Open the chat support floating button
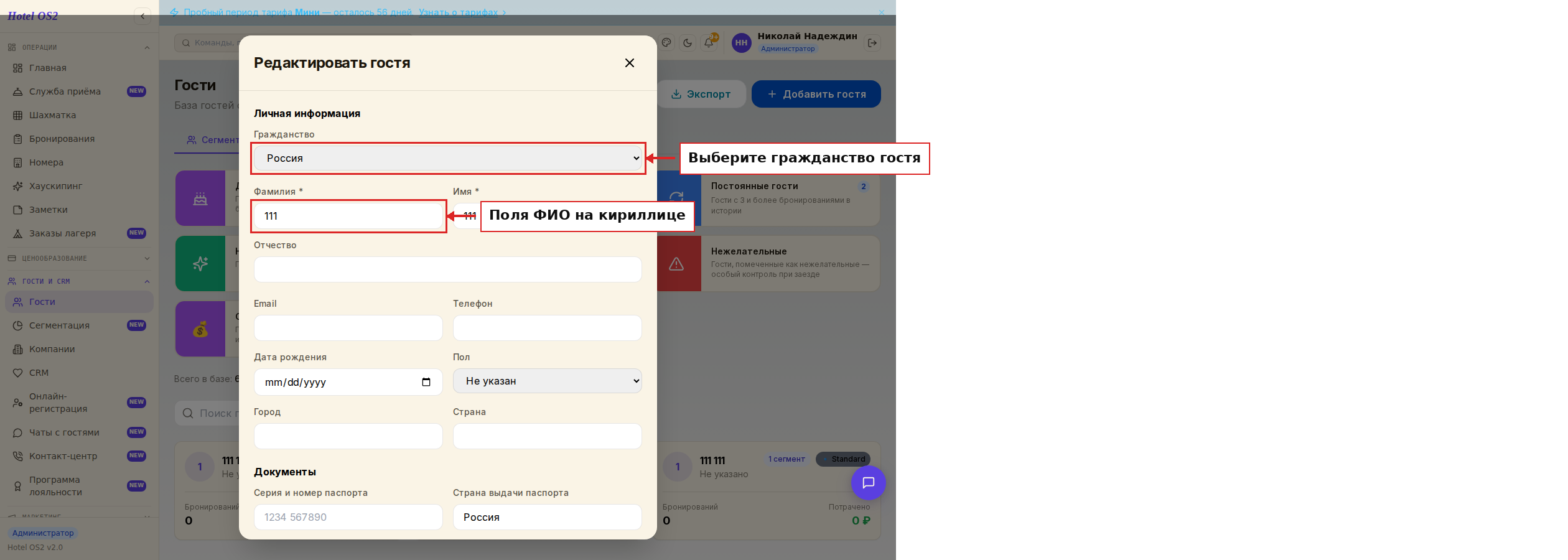This screenshot has width=1568, height=560. [x=868, y=483]
